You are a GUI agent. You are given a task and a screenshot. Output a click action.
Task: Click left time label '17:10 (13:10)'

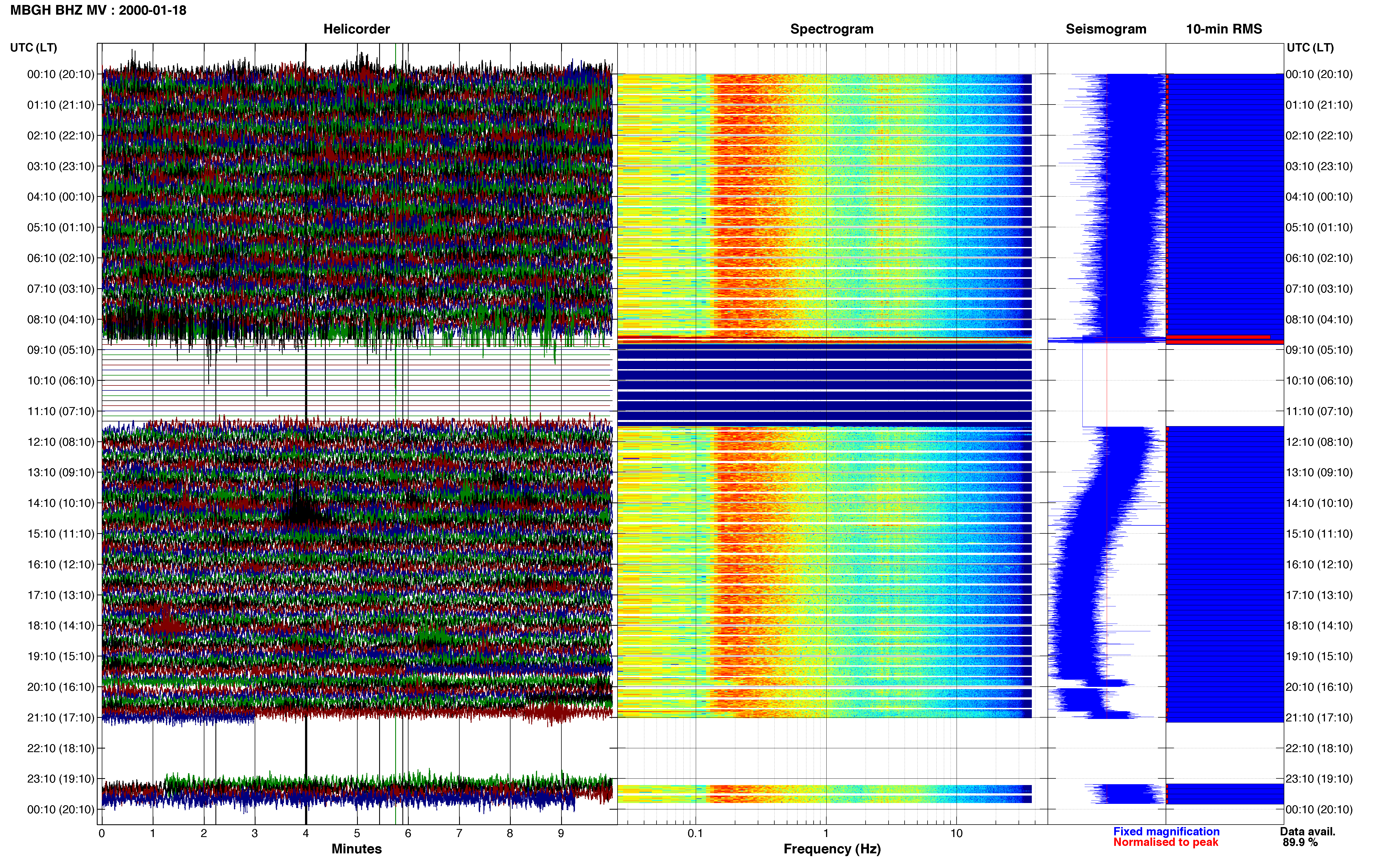click(x=61, y=595)
